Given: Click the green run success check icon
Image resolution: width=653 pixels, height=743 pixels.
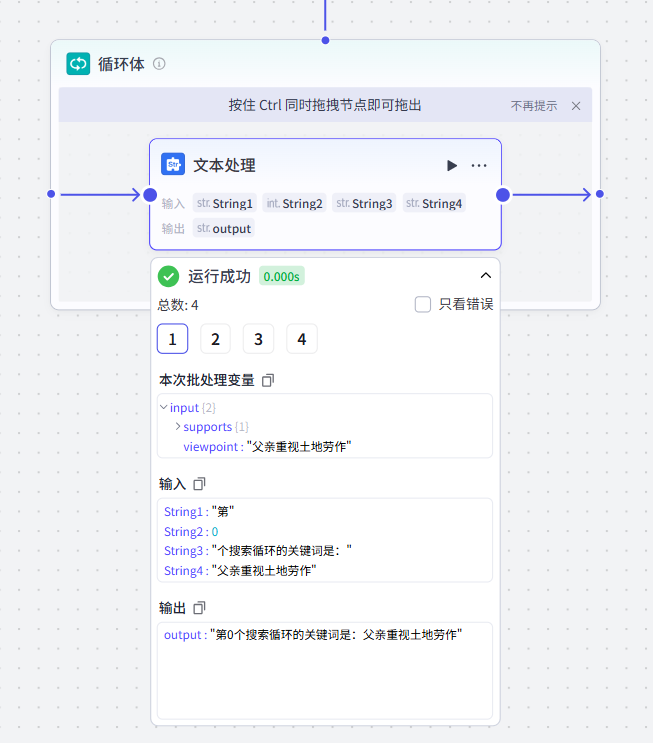Looking at the screenshot, I should click(x=169, y=276).
